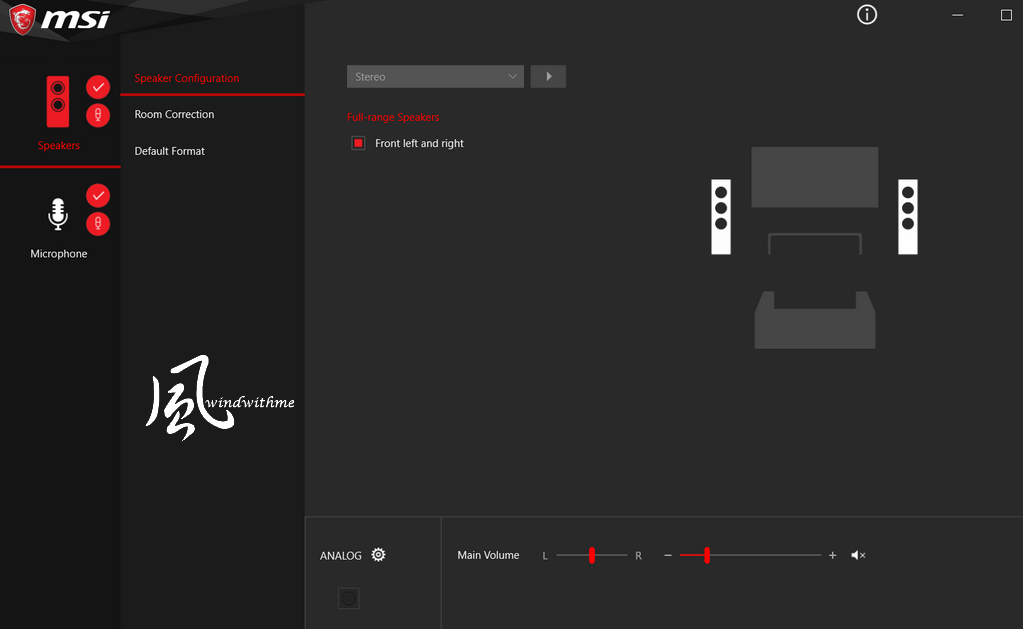Image resolution: width=1023 pixels, height=629 pixels.
Task: Increase volume with the plus button
Action: tap(832, 555)
